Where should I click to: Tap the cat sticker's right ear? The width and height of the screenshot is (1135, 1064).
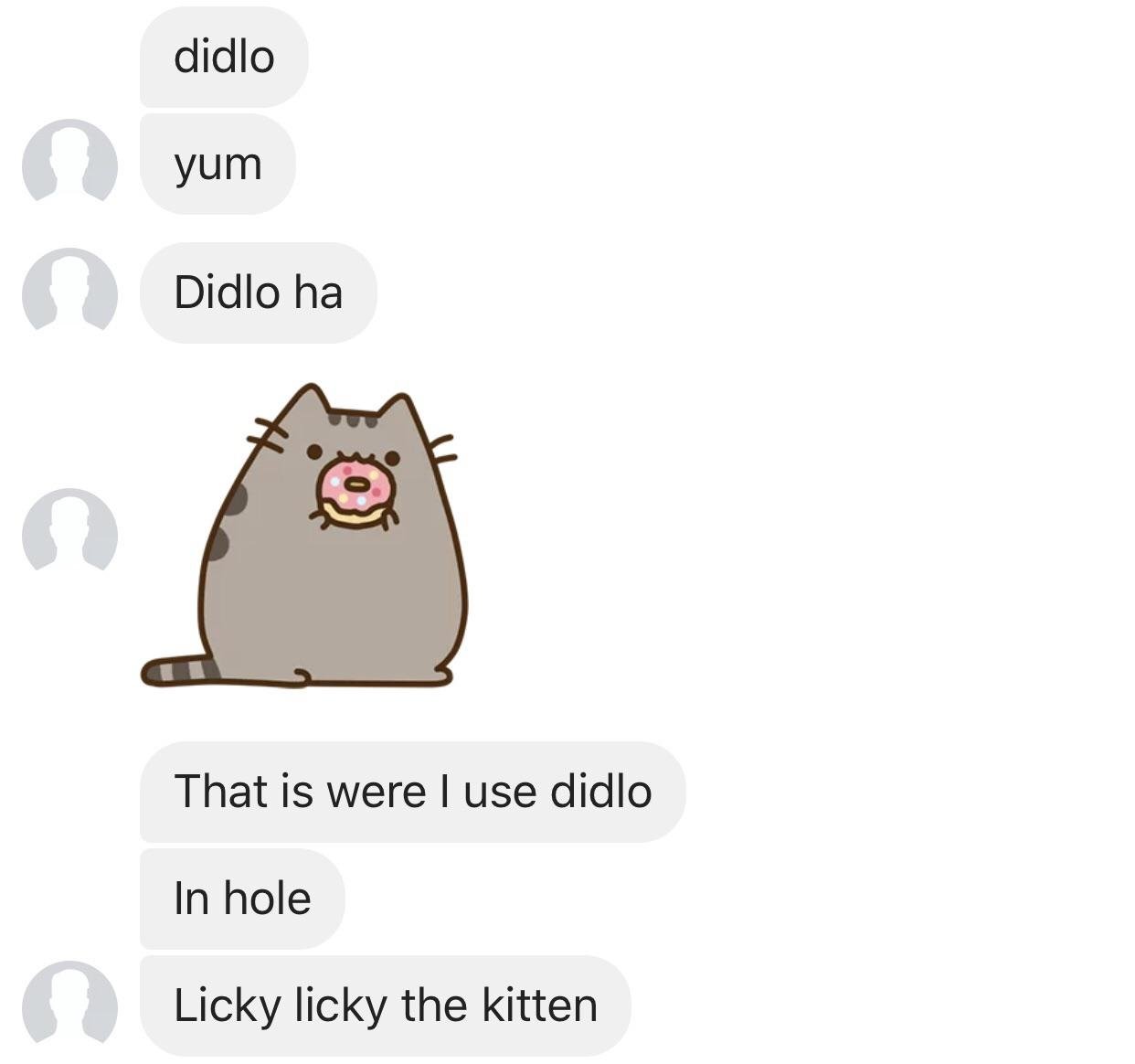404,416
